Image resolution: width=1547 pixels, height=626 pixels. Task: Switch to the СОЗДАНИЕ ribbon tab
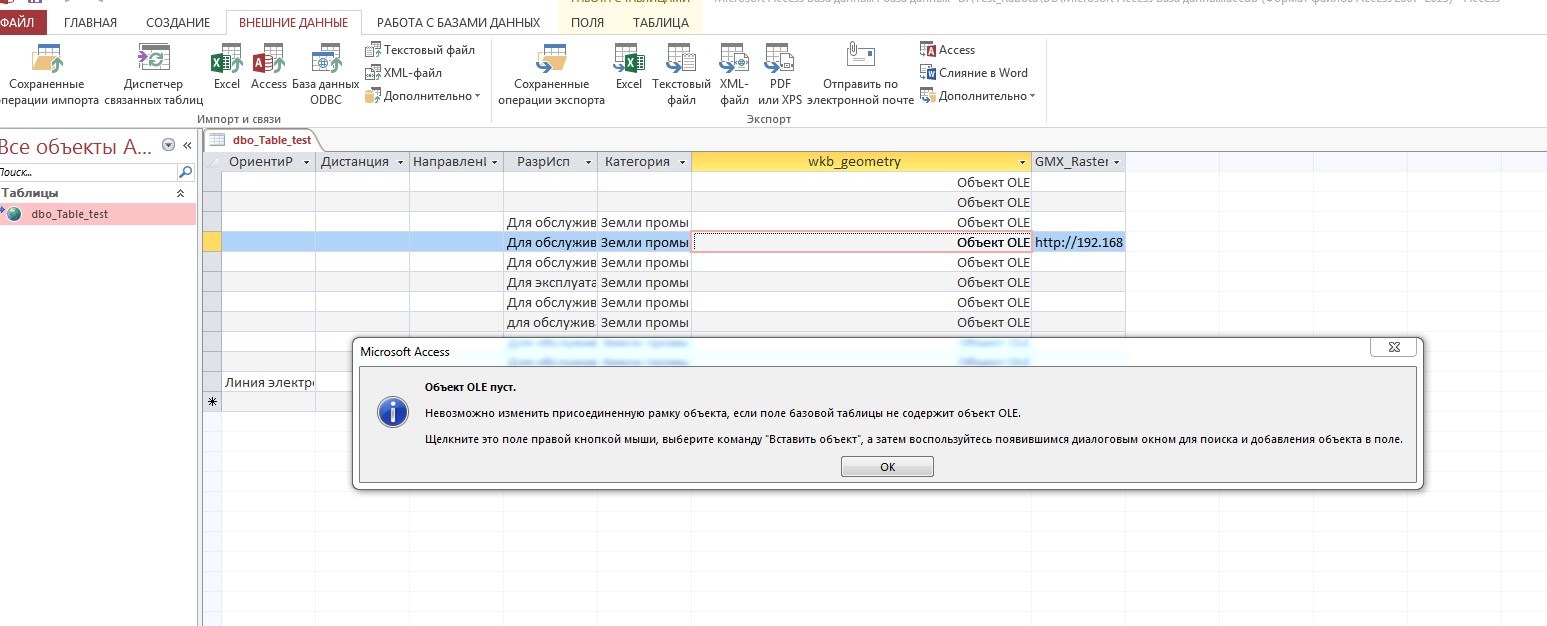click(x=178, y=22)
